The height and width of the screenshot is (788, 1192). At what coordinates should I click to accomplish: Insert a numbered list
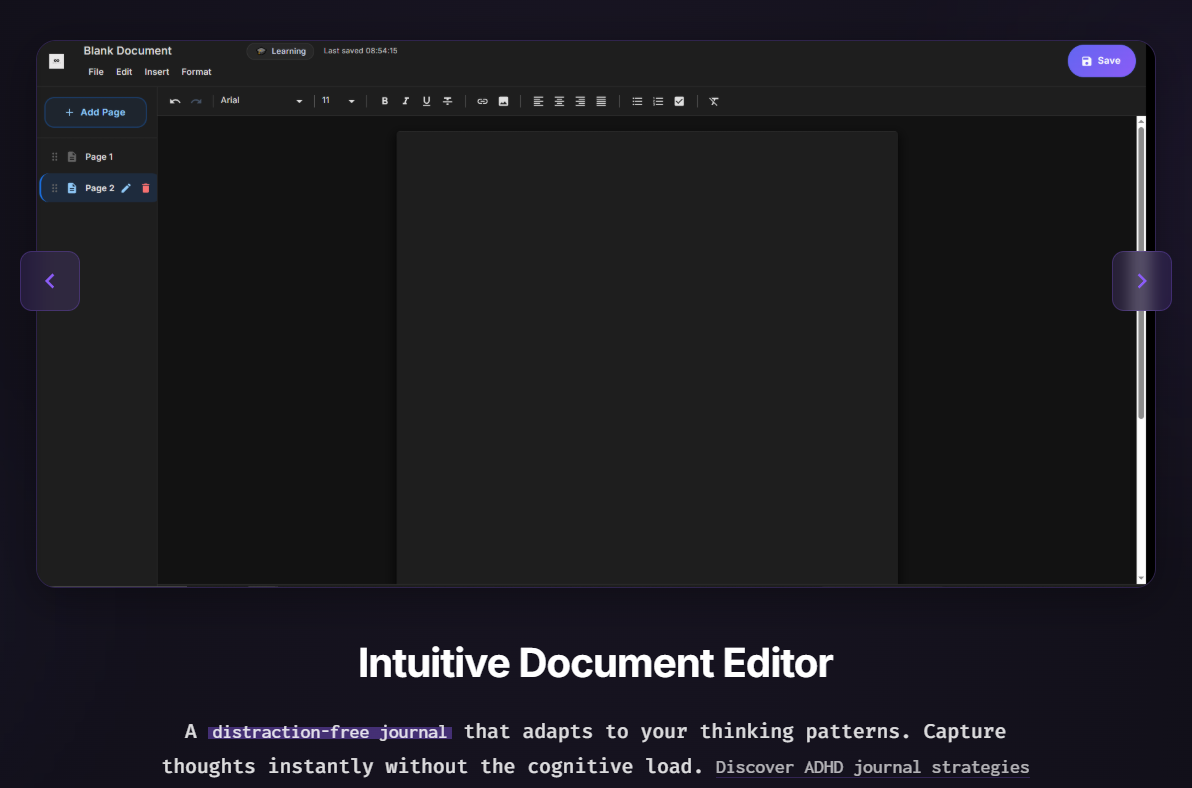[x=658, y=101]
